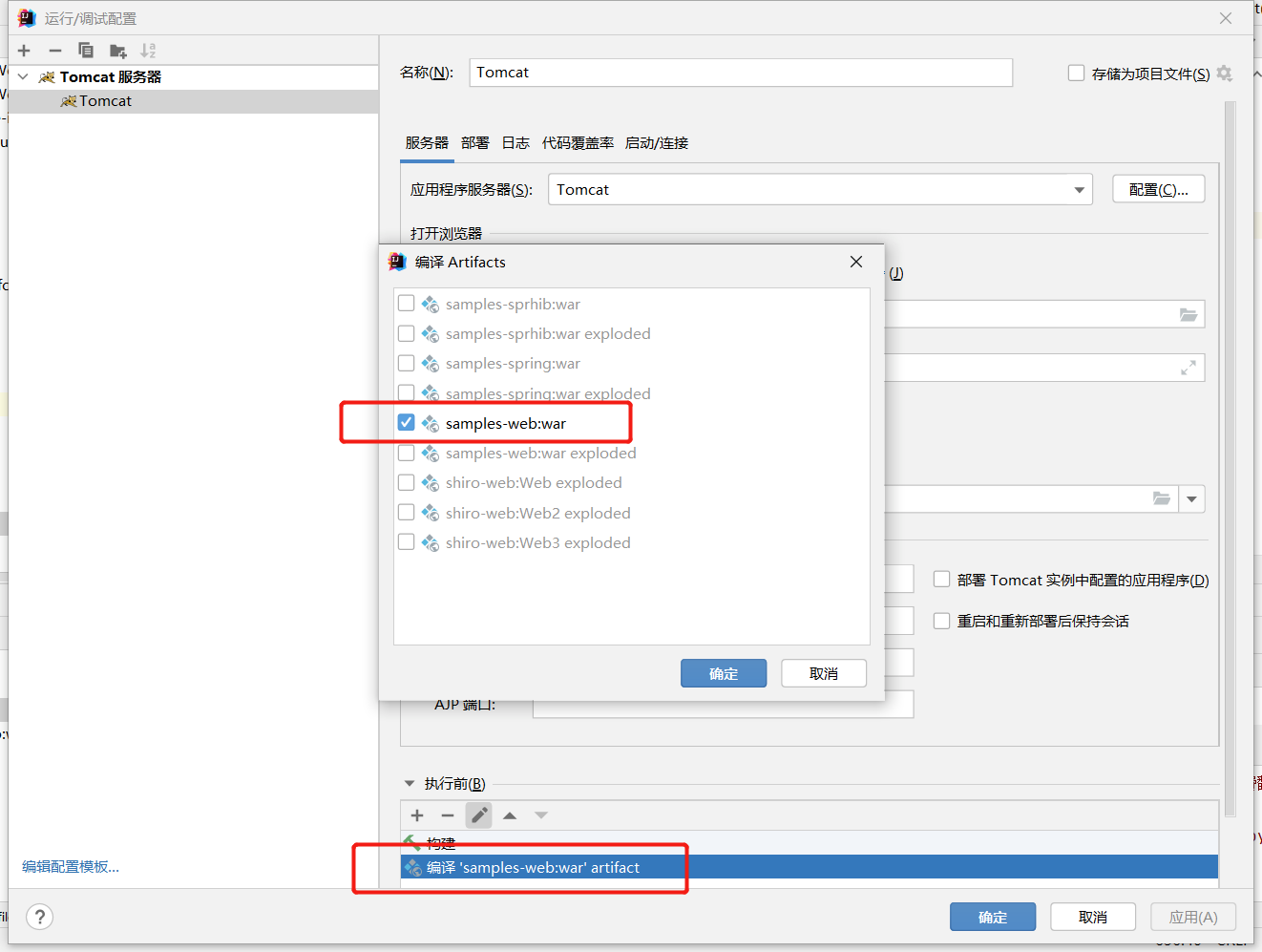Image resolution: width=1262 pixels, height=952 pixels.
Task: Click the artifact icon beside shiro-web:Web exploded
Action: [x=431, y=483]
